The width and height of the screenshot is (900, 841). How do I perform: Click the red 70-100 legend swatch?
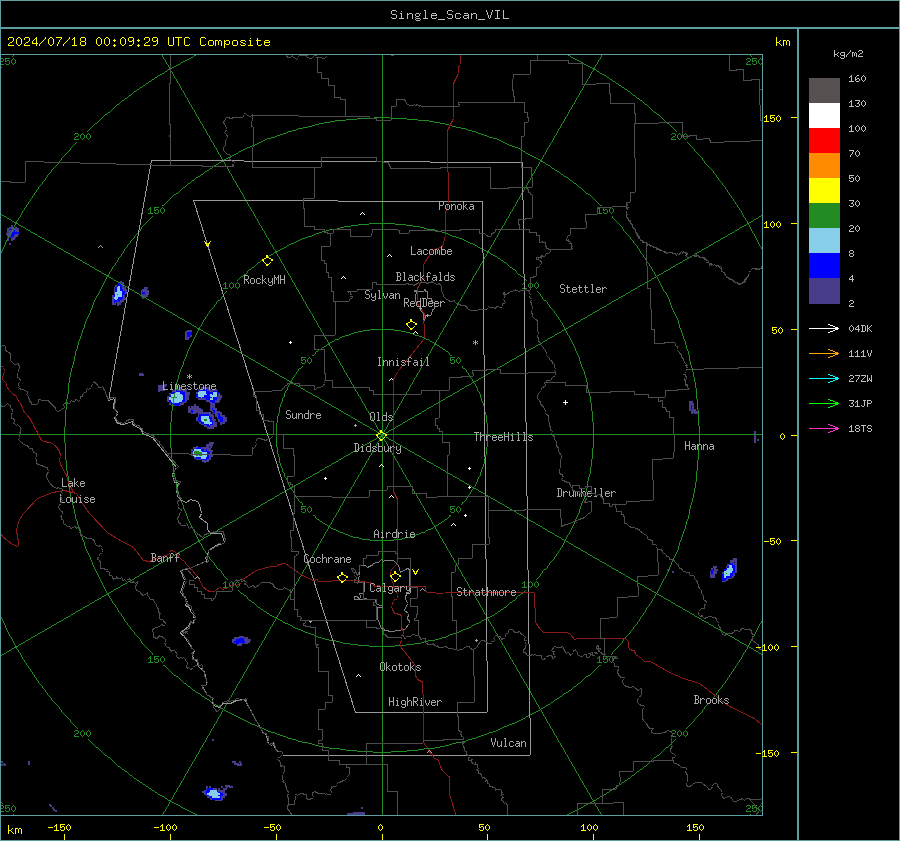coord(824,141)
